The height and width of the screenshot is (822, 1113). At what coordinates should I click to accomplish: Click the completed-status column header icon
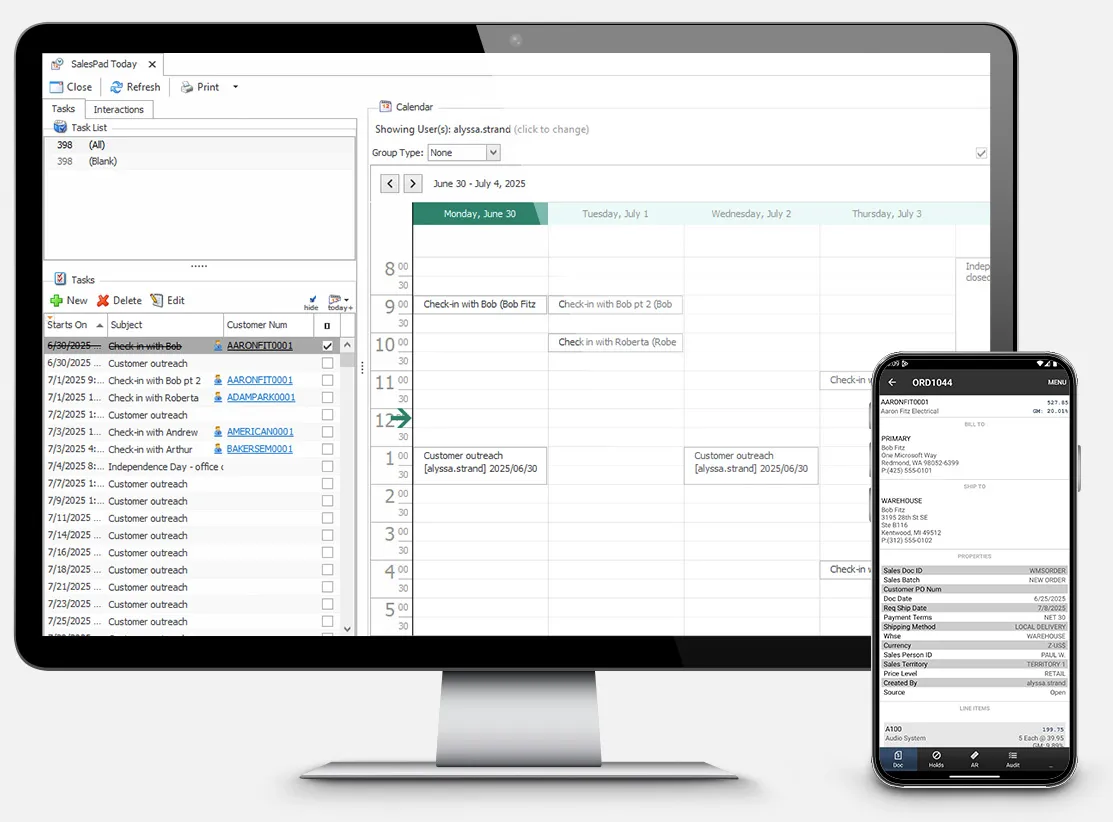pyautogui.click(x=327, y=325)
